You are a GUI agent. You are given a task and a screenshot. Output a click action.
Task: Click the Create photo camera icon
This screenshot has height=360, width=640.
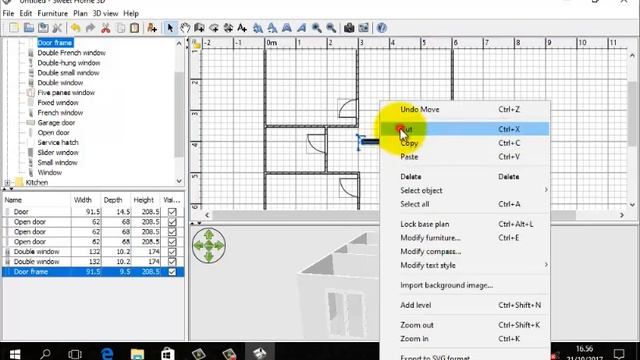click(349, 28)
